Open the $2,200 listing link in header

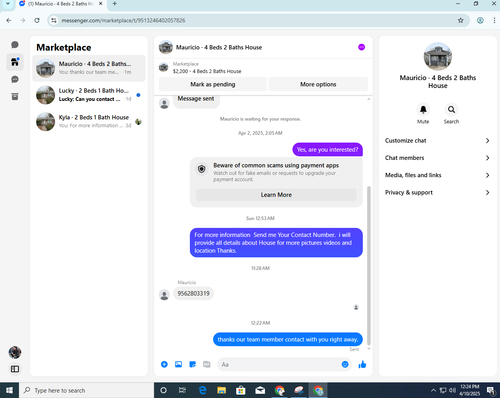pos(207,71)
